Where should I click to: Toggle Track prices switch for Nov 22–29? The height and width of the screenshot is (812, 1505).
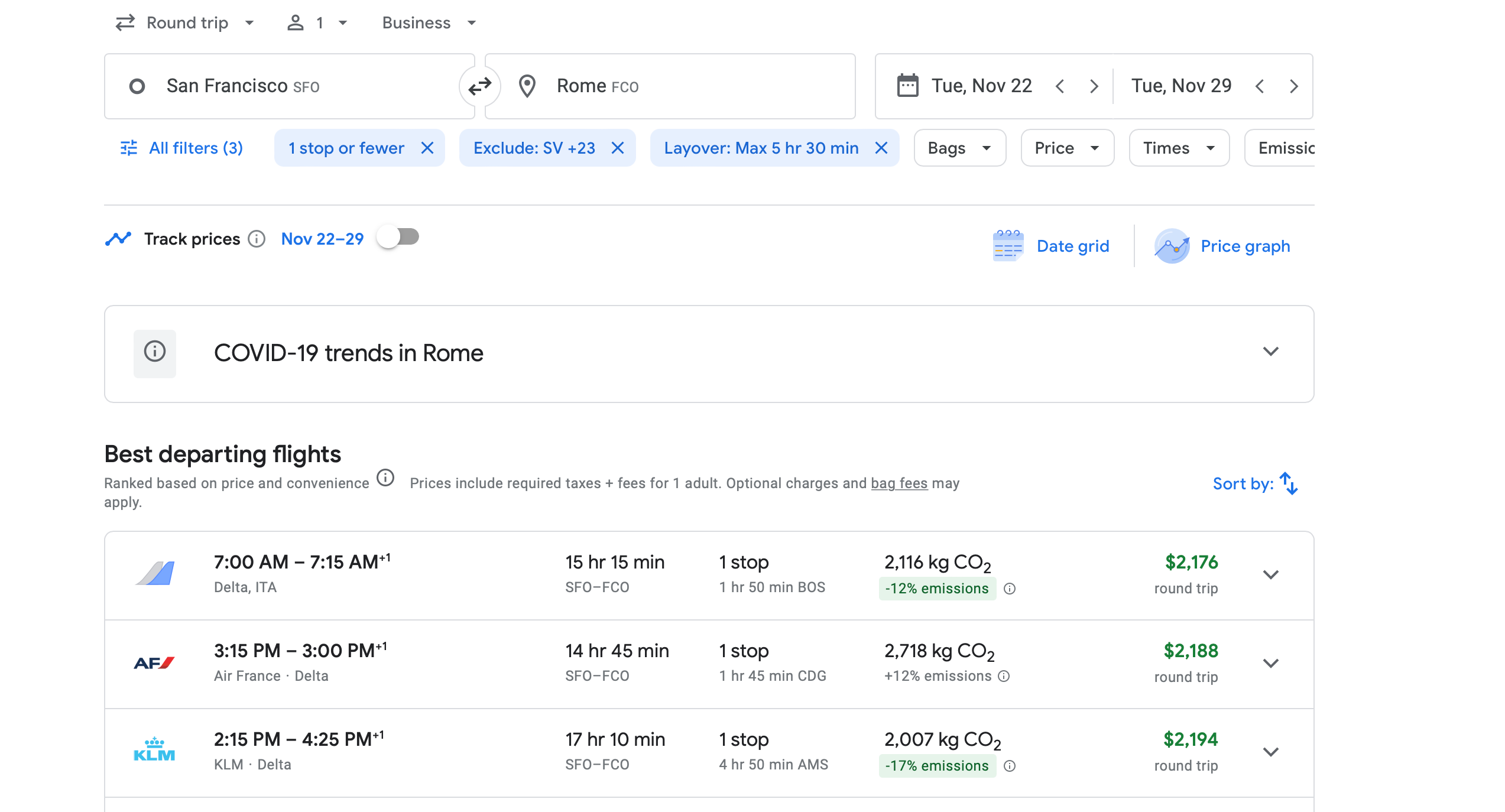(x=398, y=238)
